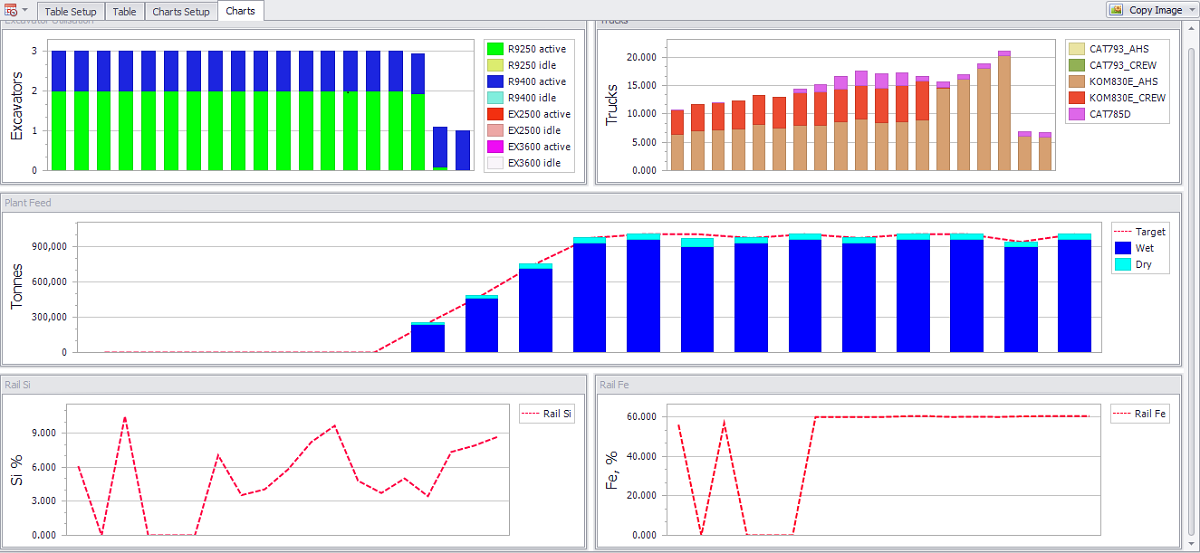
Task: Switch to the Table Setup tab
Action: (x=70, y=11)
